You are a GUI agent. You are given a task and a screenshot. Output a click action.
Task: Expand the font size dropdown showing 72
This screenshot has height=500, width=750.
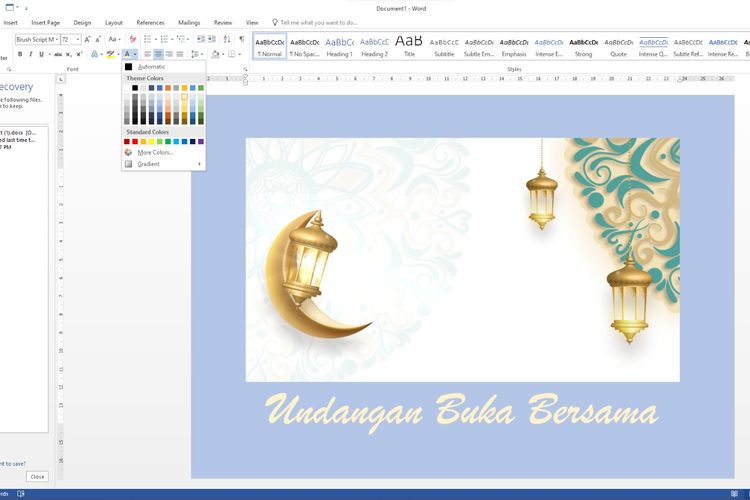coord(78,40)
